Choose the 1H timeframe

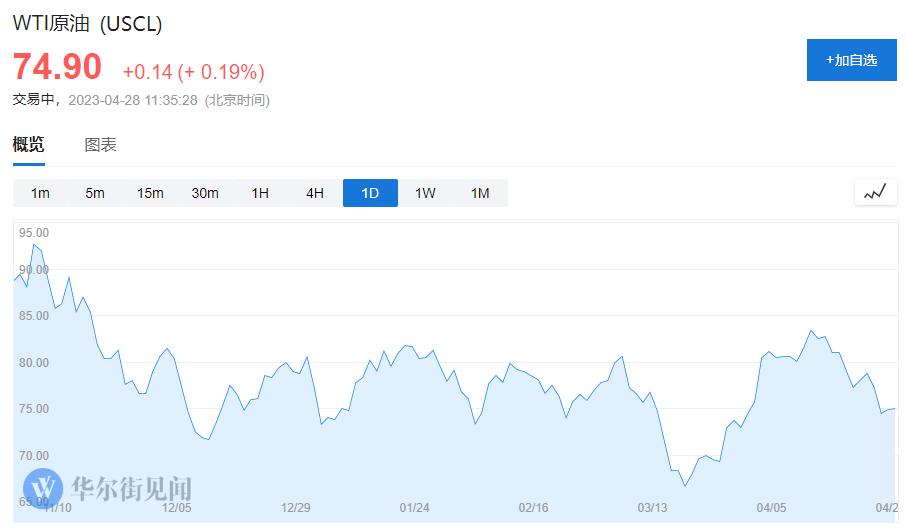pos(260,193)
